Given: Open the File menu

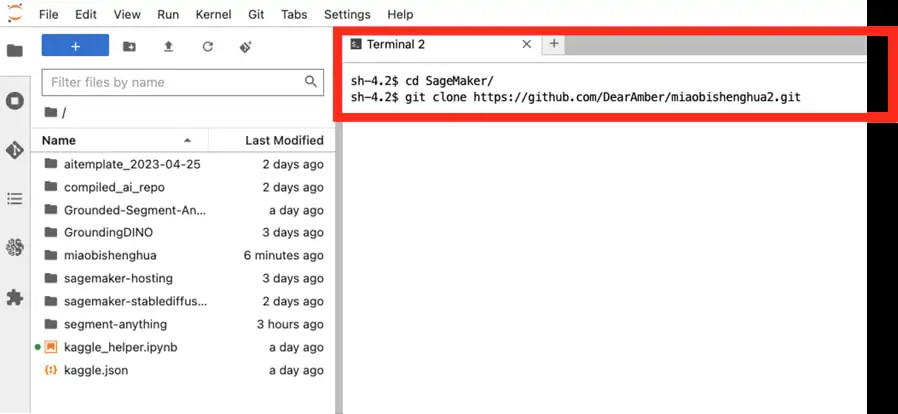Looking at the screenshot, I should 49,15.
